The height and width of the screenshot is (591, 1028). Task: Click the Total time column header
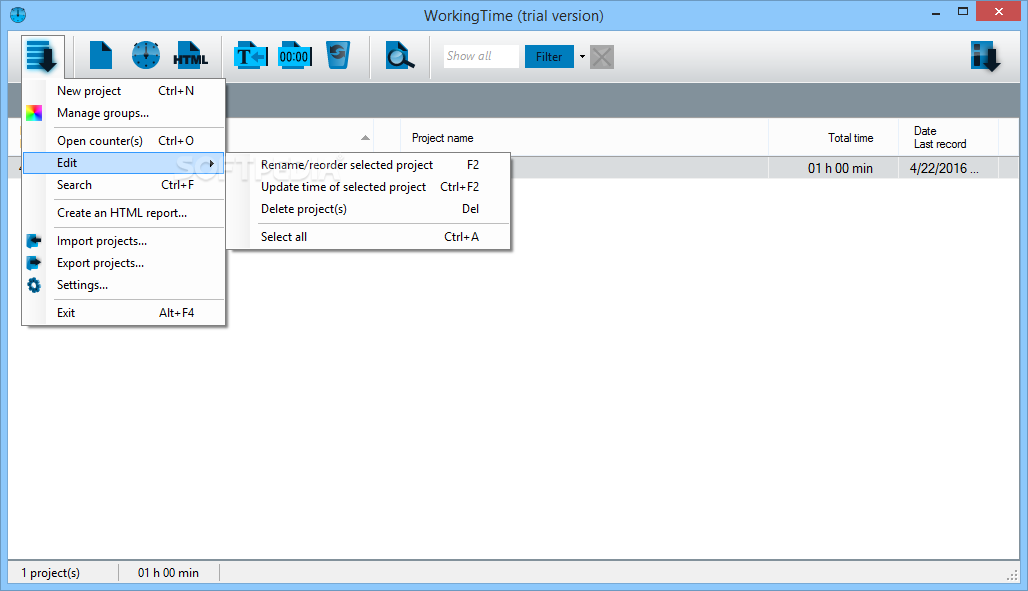833,138
